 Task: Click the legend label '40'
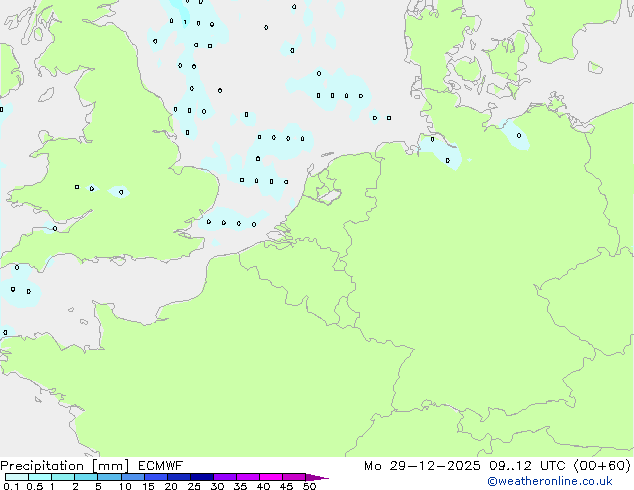tap(263, 486)
